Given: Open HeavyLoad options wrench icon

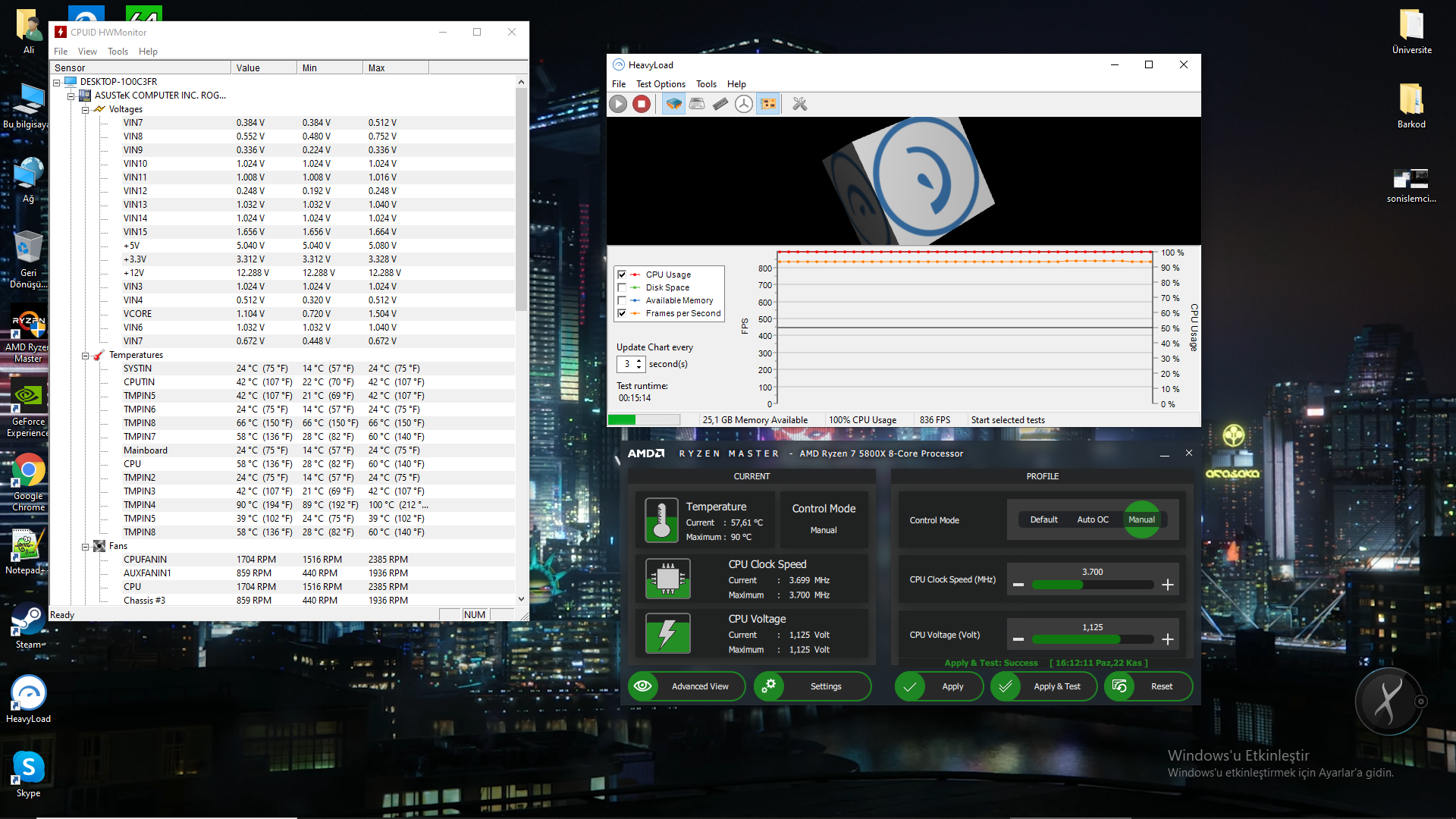Looking at the screenshot, I should (800, 104).
